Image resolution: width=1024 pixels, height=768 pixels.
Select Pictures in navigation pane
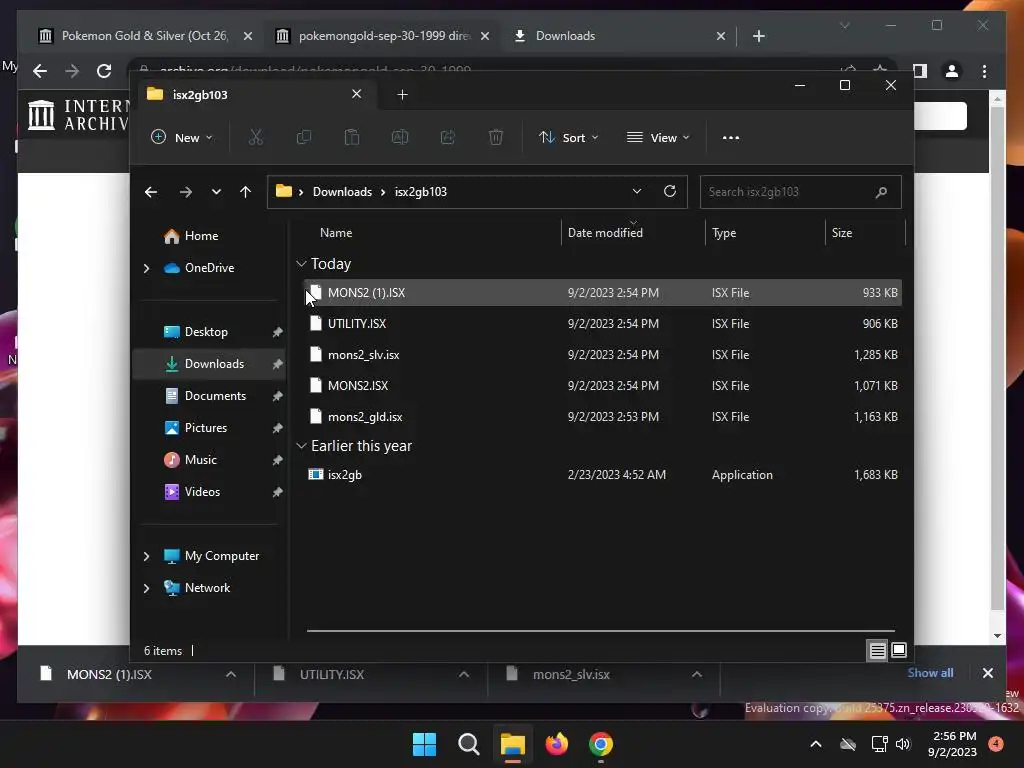(206, 428)
